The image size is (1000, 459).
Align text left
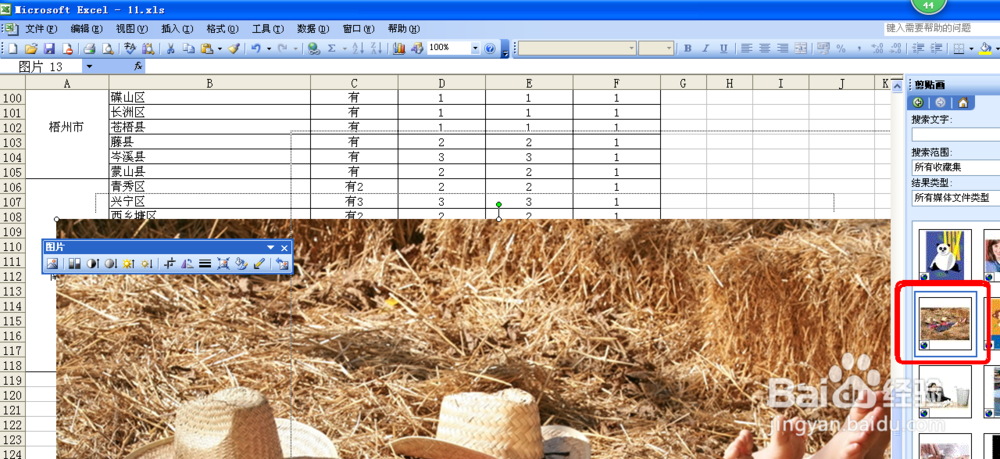coord(746,48)
